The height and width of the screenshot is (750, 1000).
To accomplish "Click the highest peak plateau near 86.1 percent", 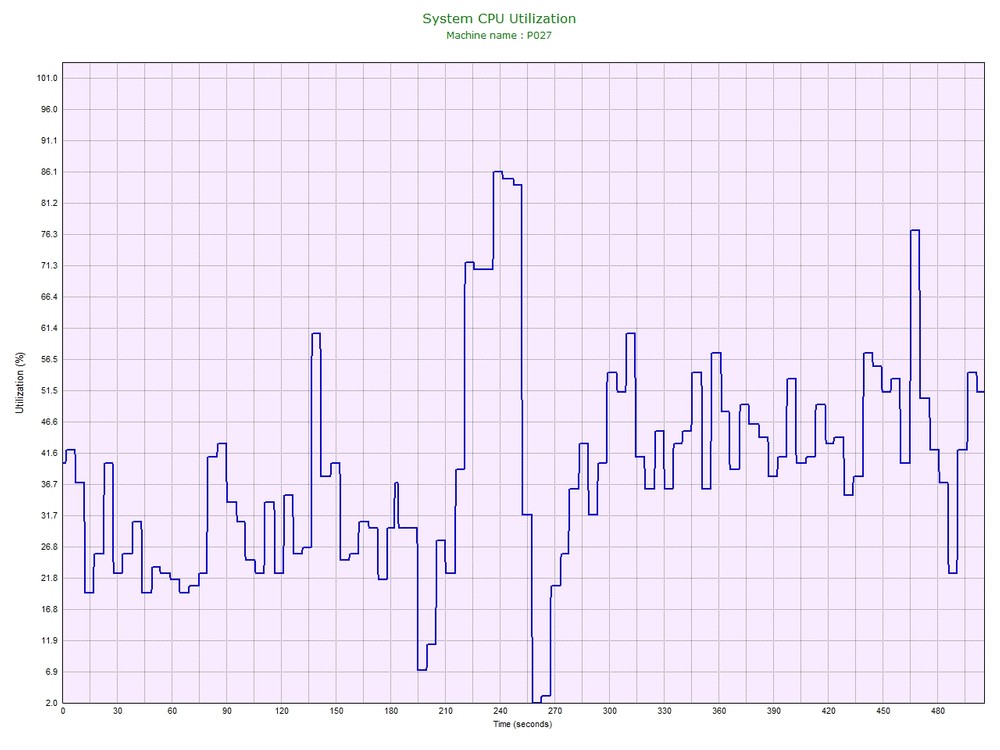I will 497,172.
